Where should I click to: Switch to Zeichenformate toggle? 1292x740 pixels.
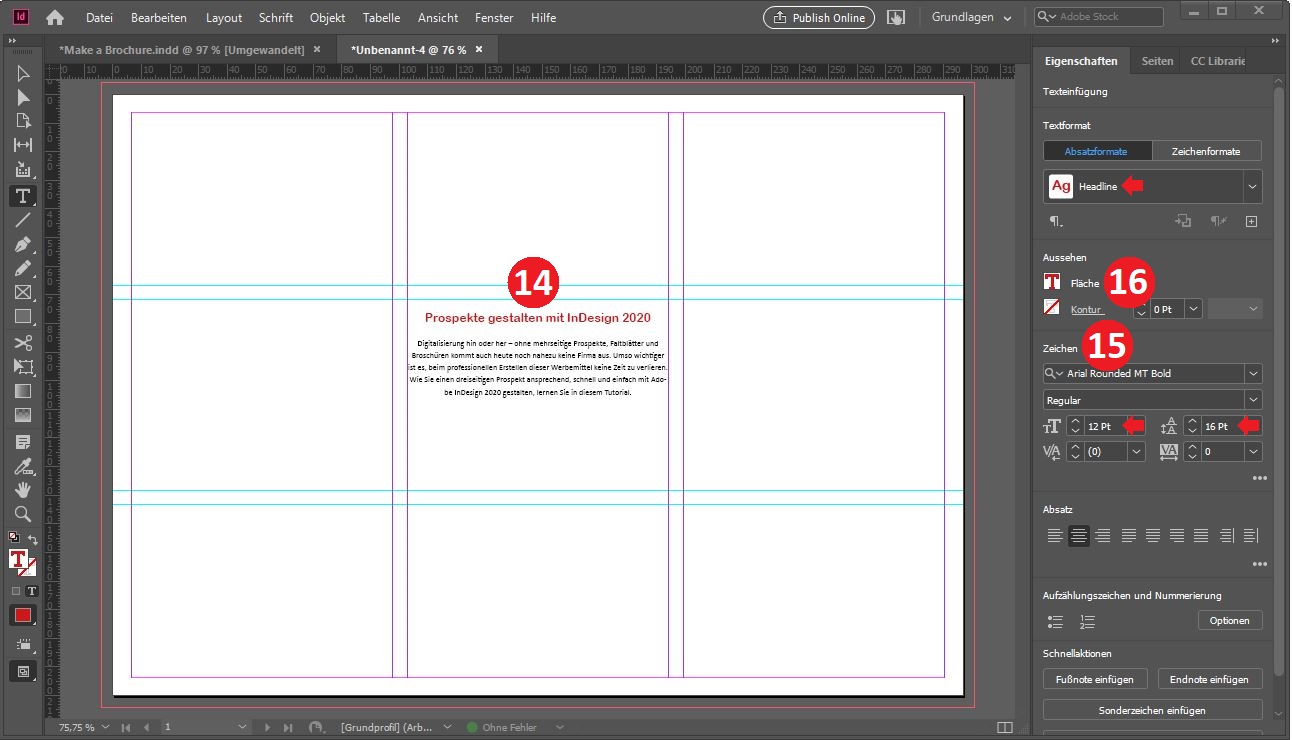[x=1206, y=151]
